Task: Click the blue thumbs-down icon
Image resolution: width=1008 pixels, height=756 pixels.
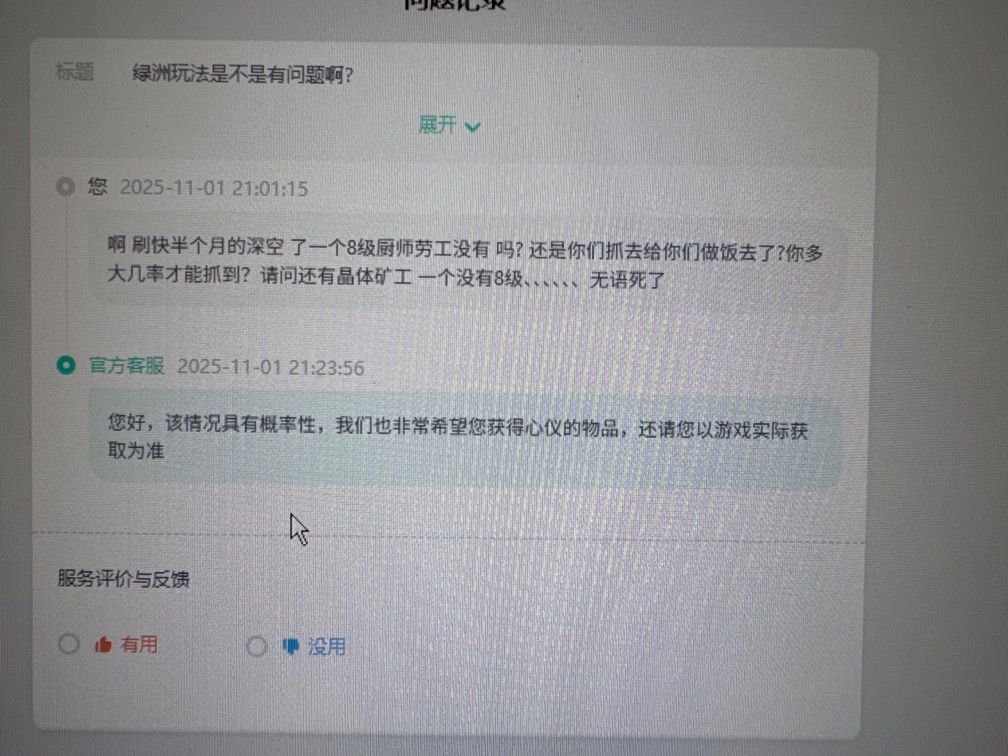Action: pyautogui.click(x=291, y=646)
